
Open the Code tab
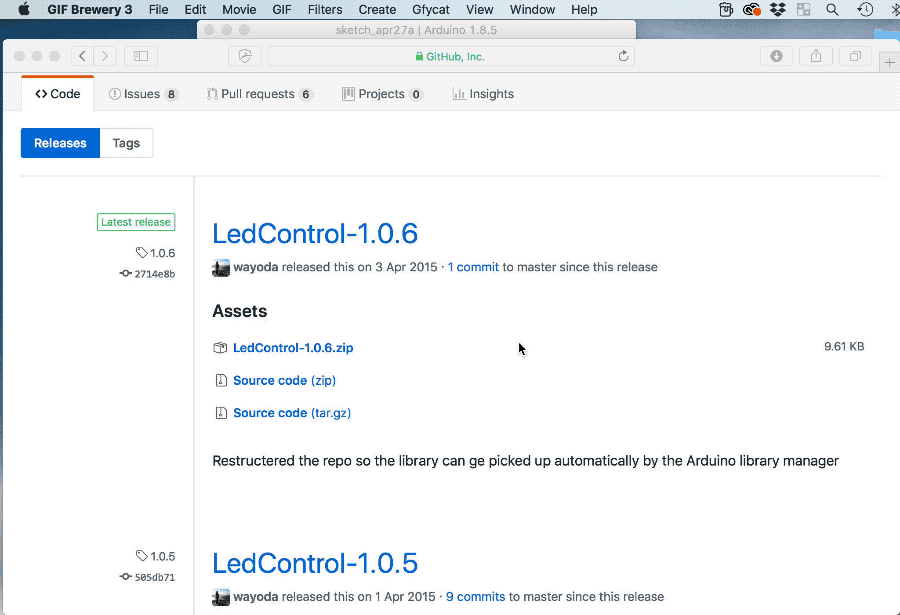point(58,94)
